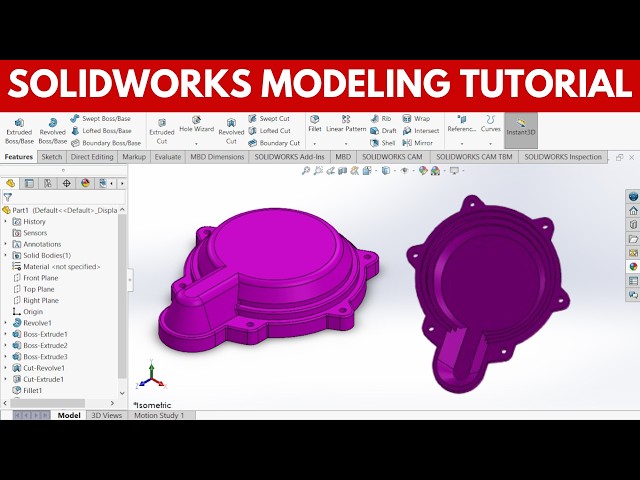Open dropdown arrow under Reference Geometry
640x480 pixels.
tap(462, 144)
